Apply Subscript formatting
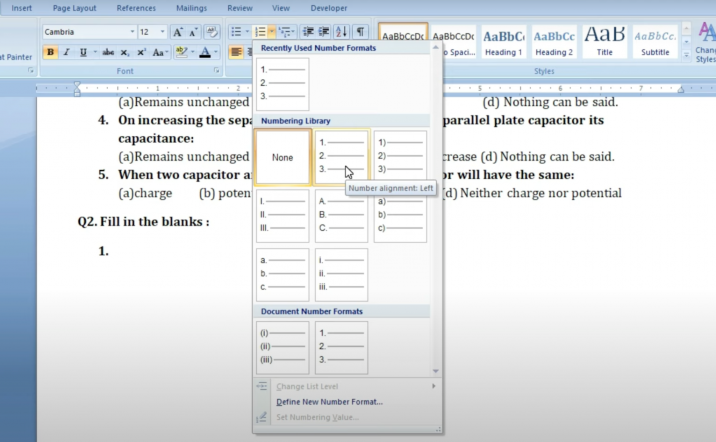The width and height of the screenshot is (716, 442). point(126,52)
